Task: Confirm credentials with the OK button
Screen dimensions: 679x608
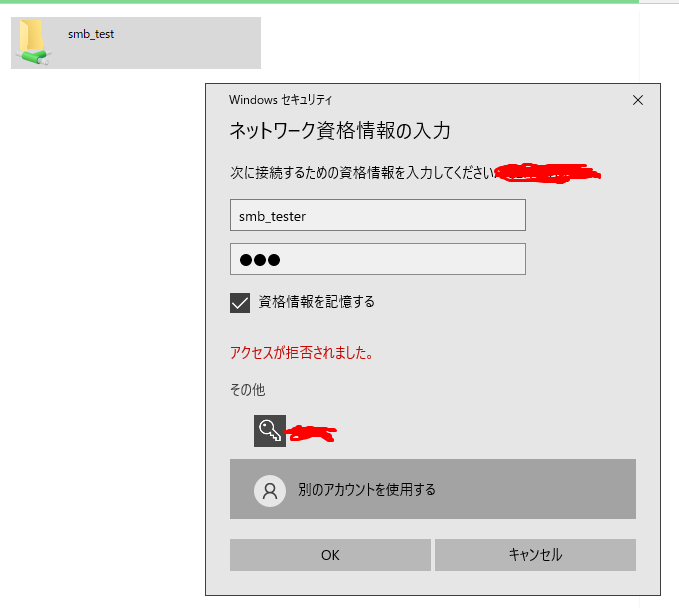Action: (330, 555)
